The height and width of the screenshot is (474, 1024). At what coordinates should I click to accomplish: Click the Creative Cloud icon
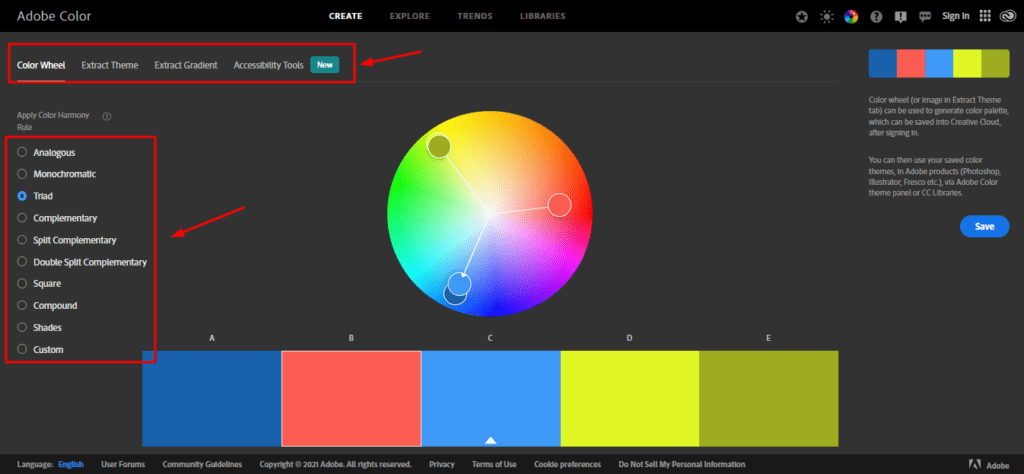pos(1008,16)
